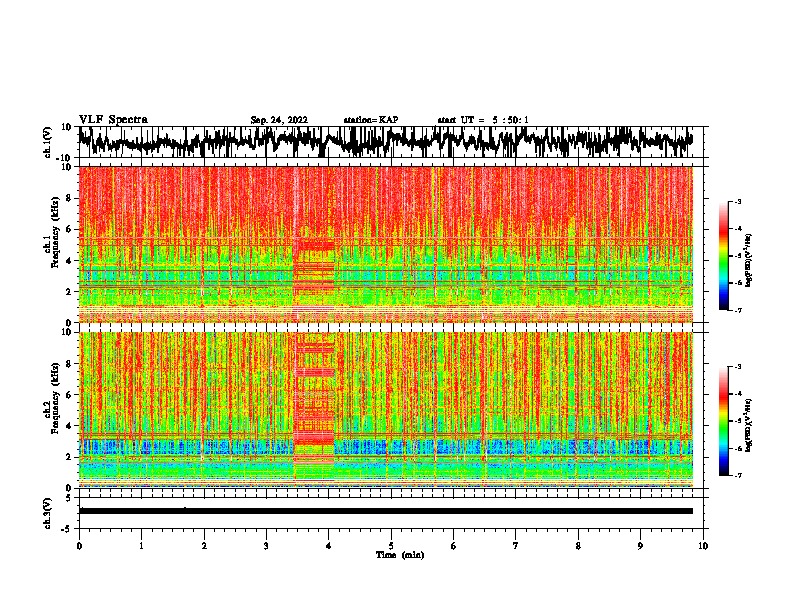Click time axis tick label "9"
Viewport: 792px width, 612px height.
(640, 546)
